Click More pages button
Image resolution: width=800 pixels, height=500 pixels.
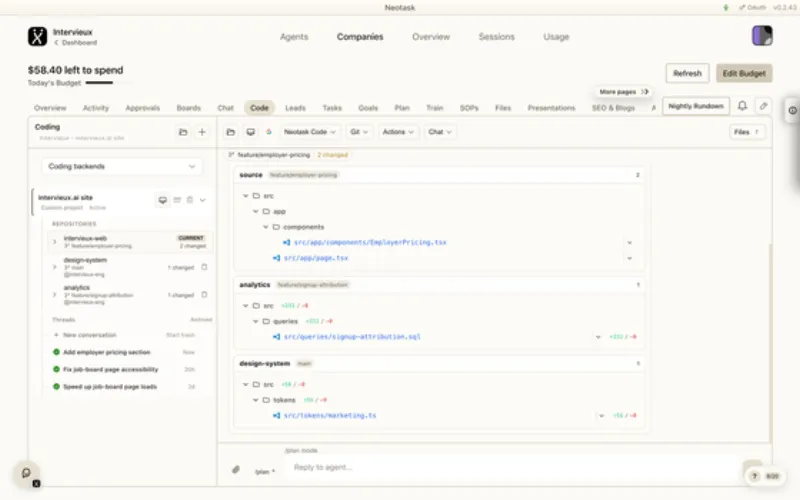click(623, 92)
